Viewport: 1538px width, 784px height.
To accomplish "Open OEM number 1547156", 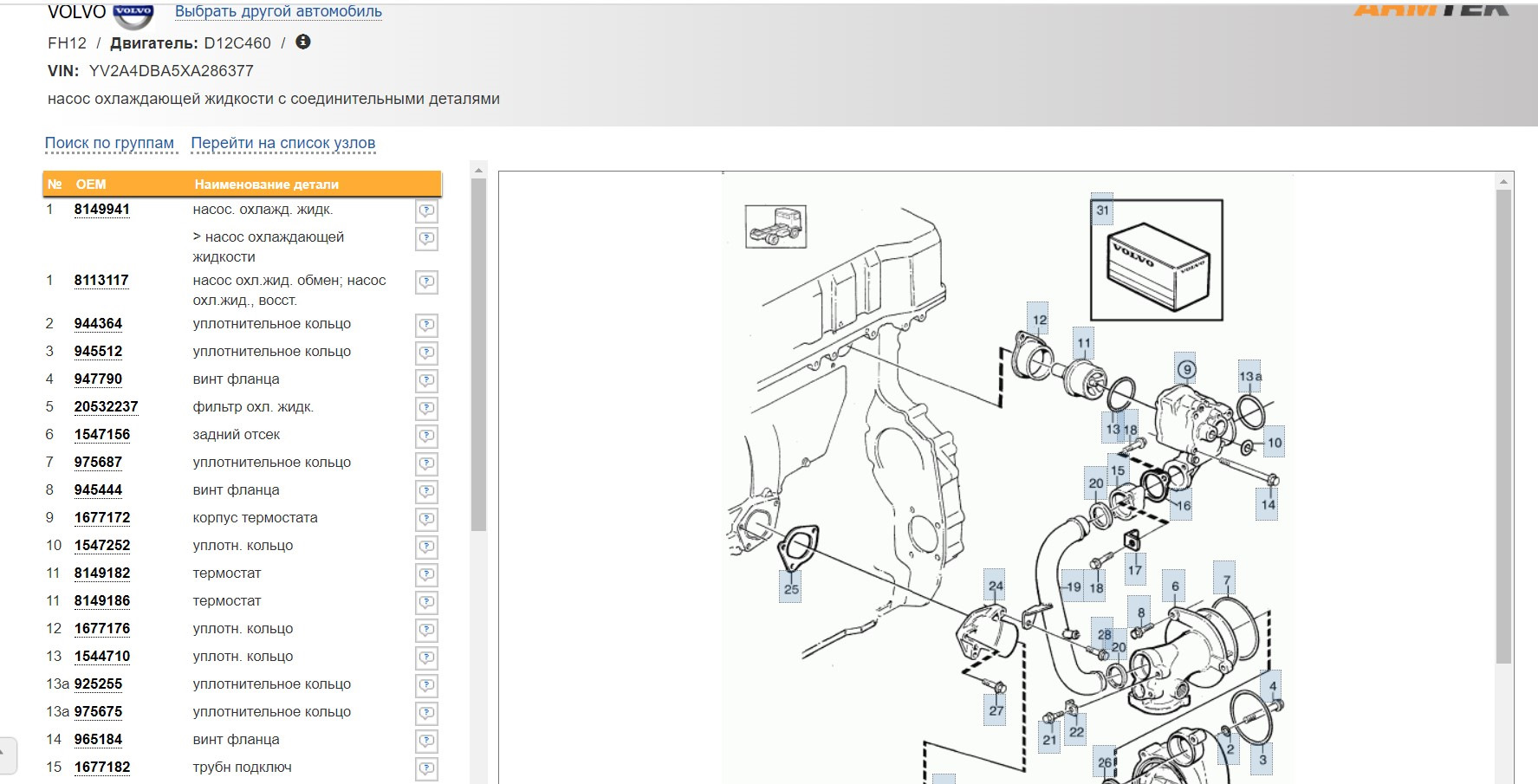I will tap(102, 435).
